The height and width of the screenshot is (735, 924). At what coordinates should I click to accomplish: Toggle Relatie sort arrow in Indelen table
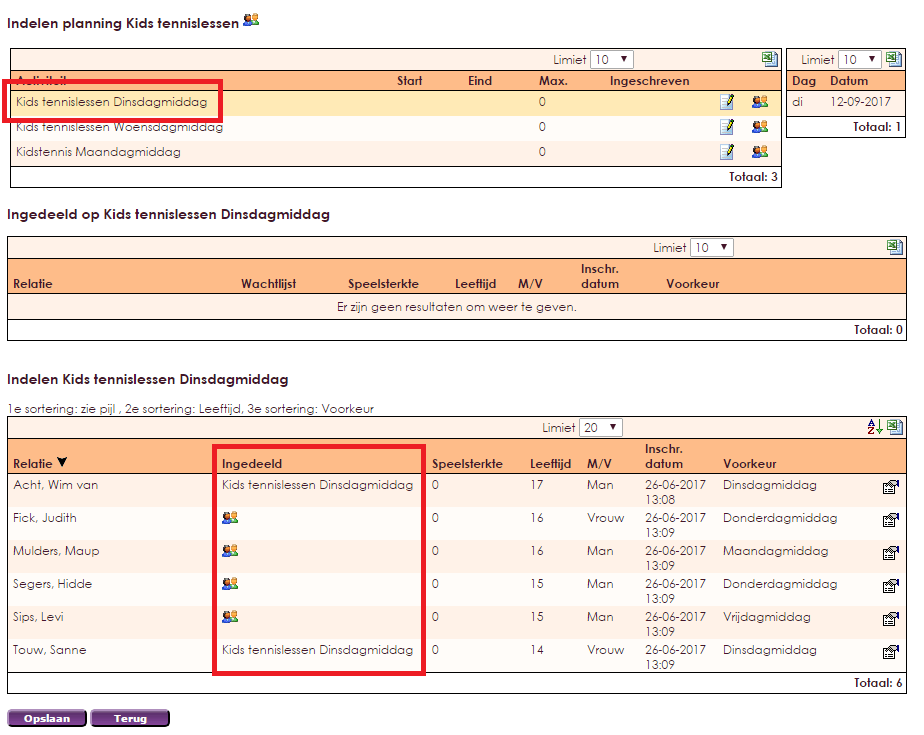pyautogui.click(x=62, y=462)
